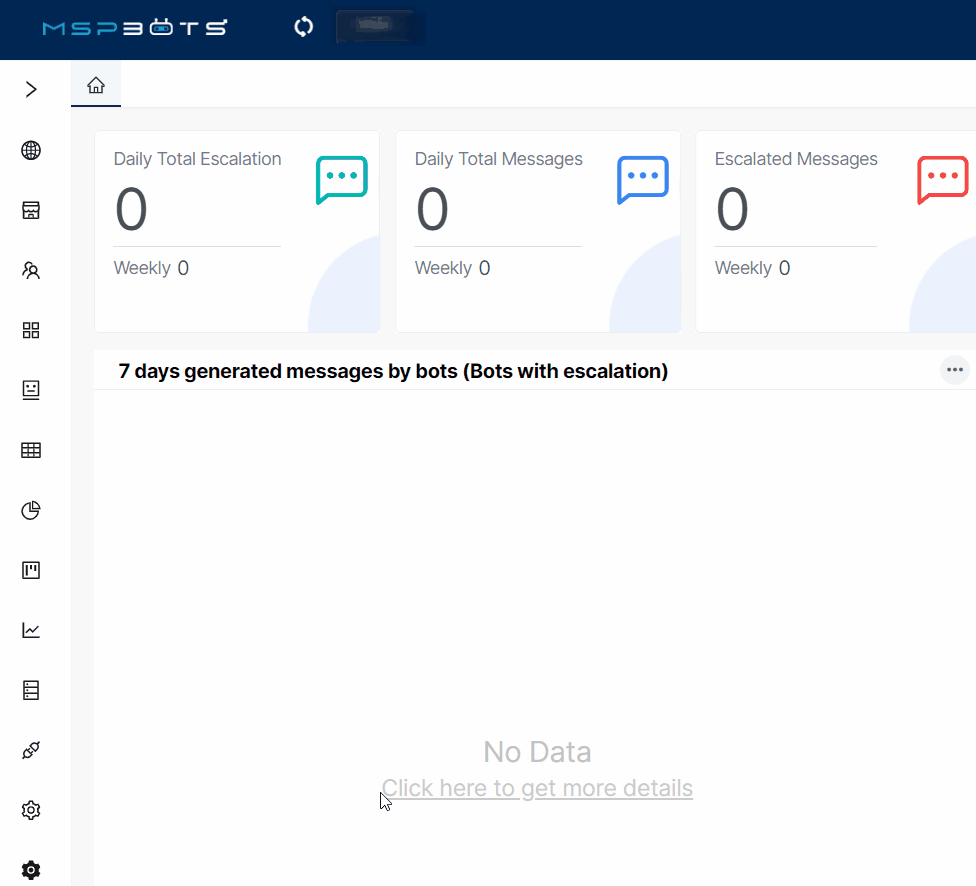
Task: Click the sync refresh icon in header
Action: click(x=304, y=27)
